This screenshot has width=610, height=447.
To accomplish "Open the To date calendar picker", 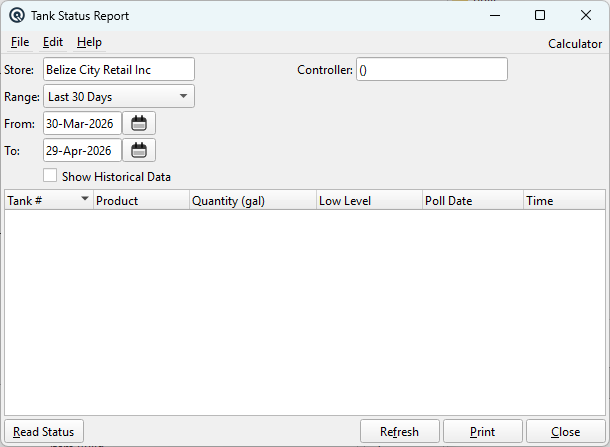I will tap(139, 150).
